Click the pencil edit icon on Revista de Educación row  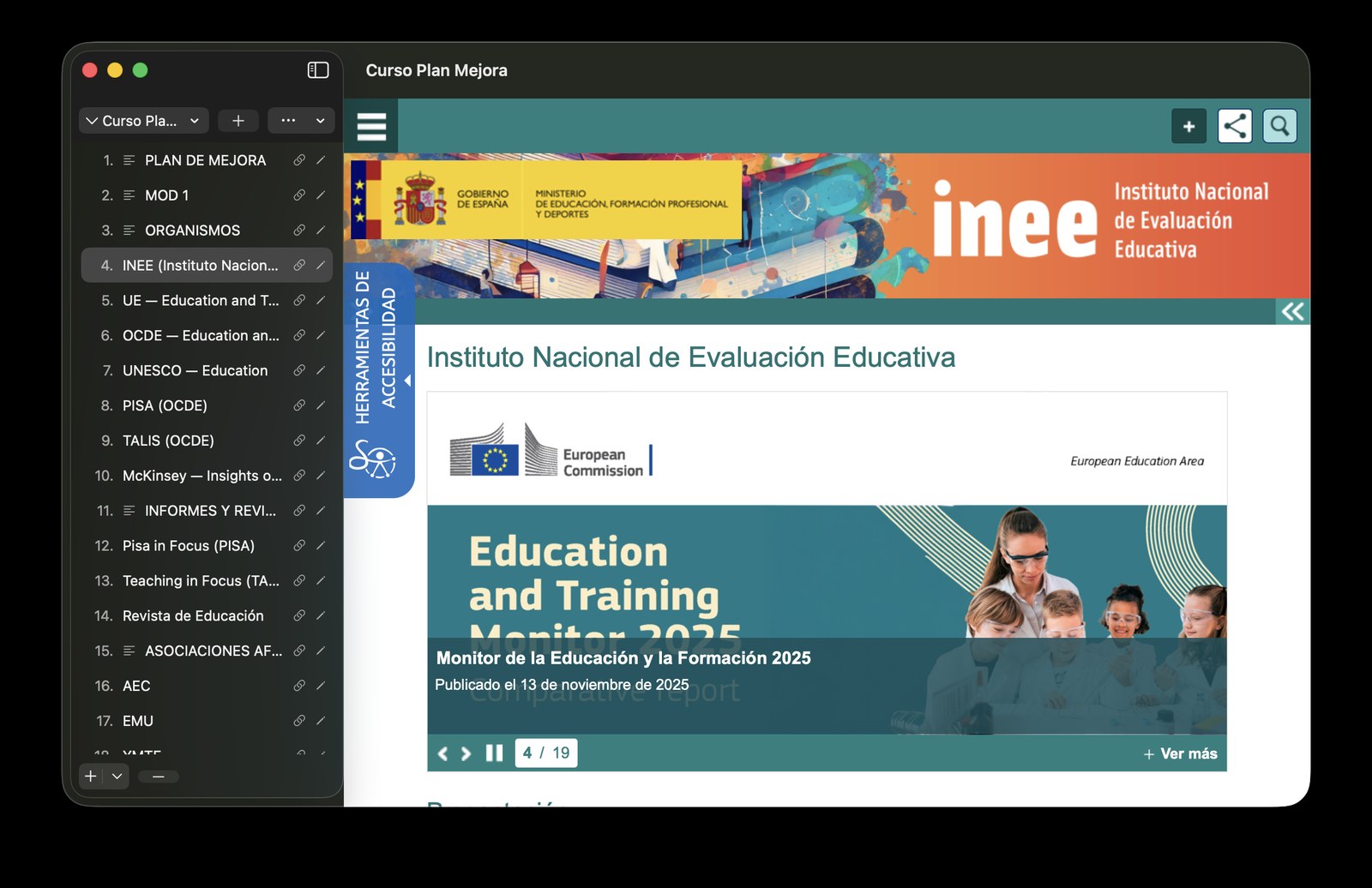(321, 616)
